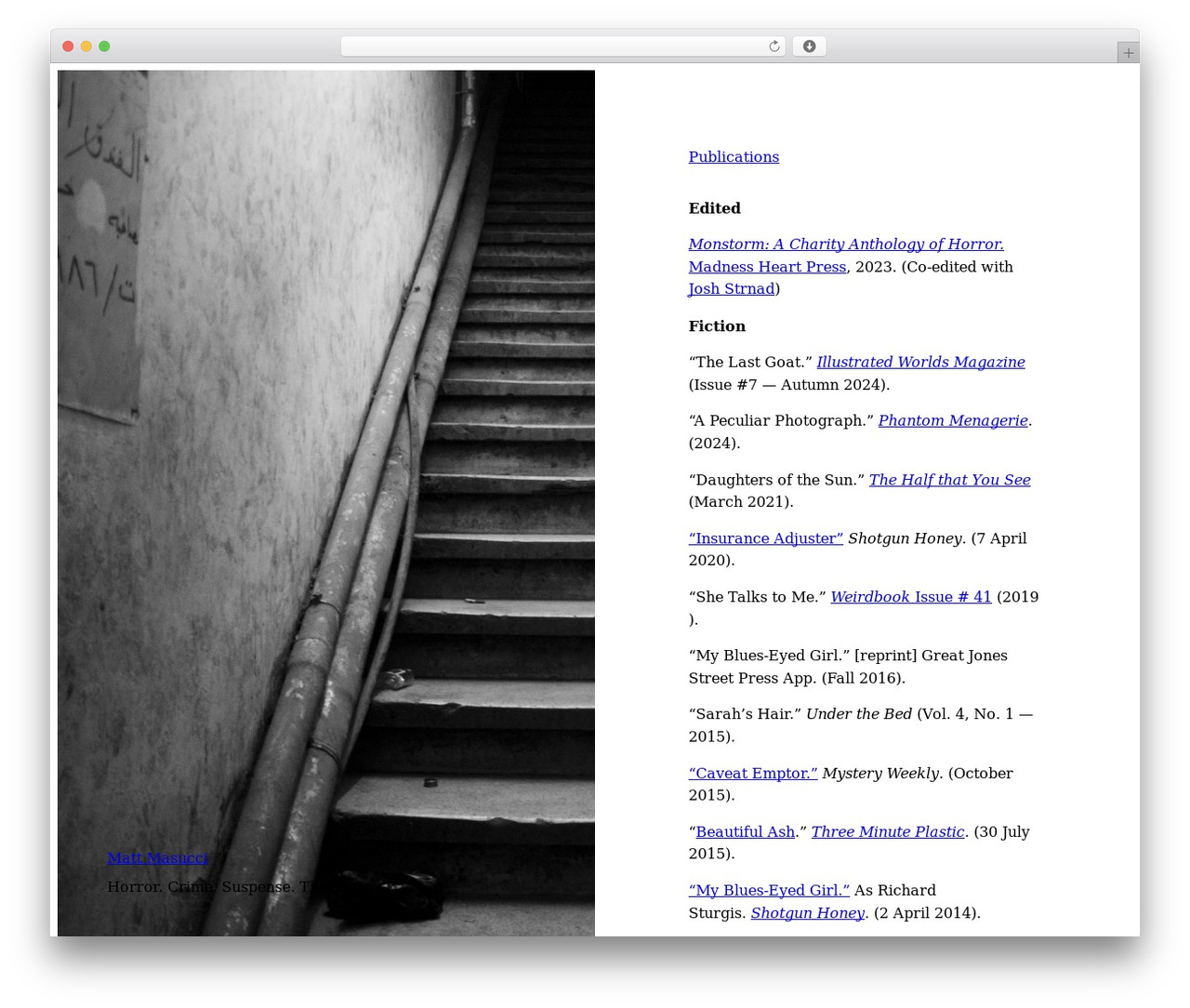Open the "My Blues-Eyed Girl." link
1190x1008 pixels.
pyautogui.click(x=769, y=890)
